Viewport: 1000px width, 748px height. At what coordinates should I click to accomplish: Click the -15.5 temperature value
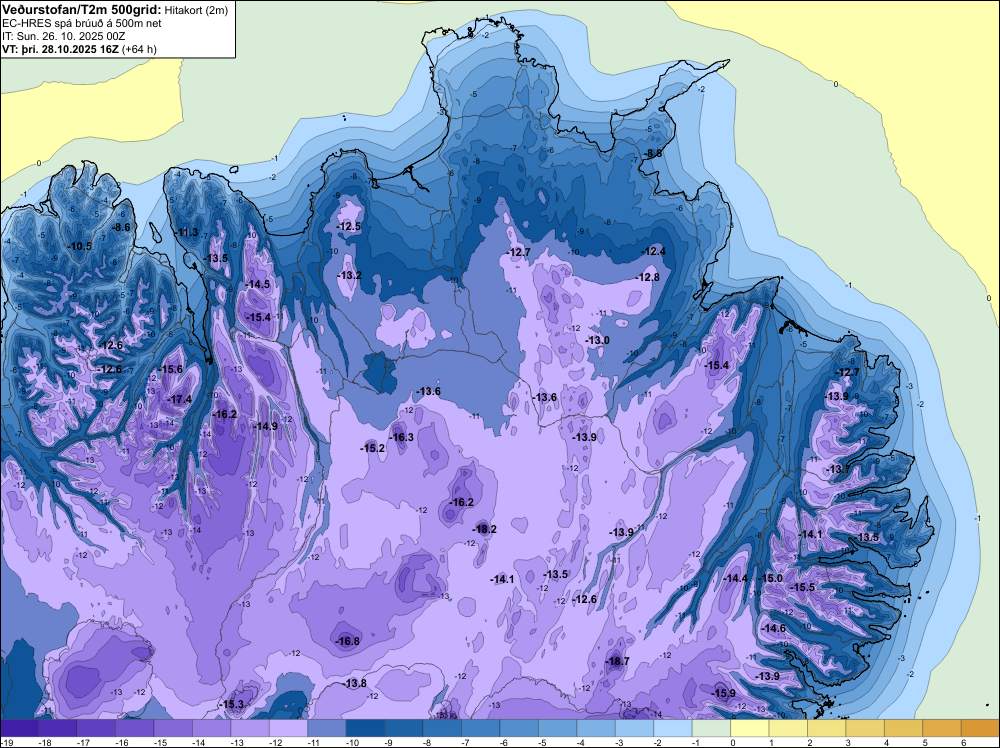tap(803, 587)
